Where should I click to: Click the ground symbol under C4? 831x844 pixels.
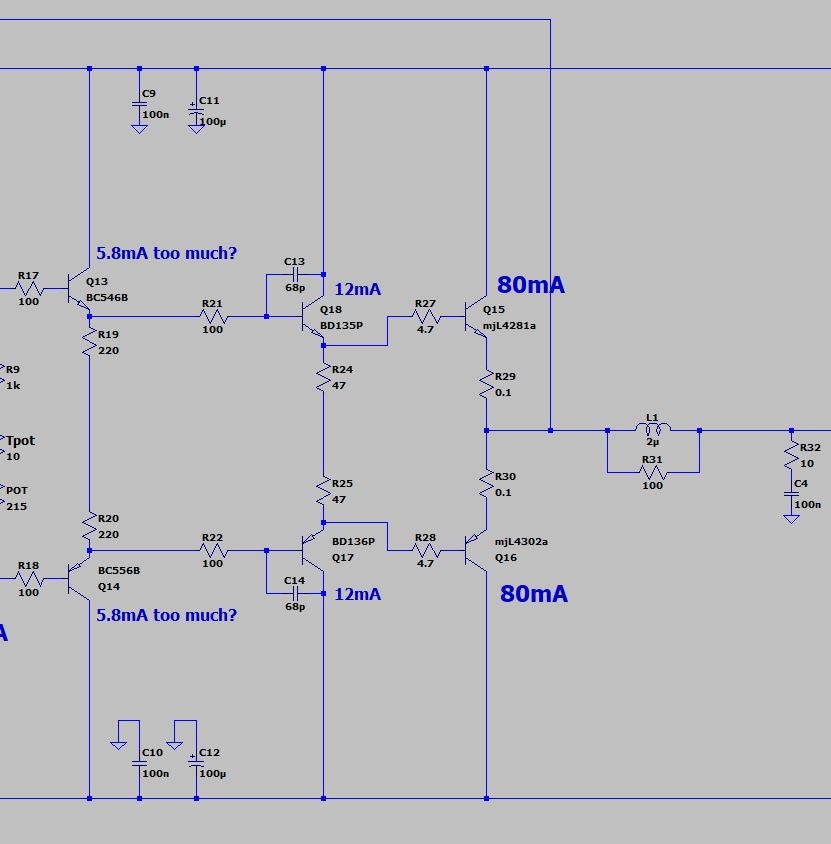[791, 518]
